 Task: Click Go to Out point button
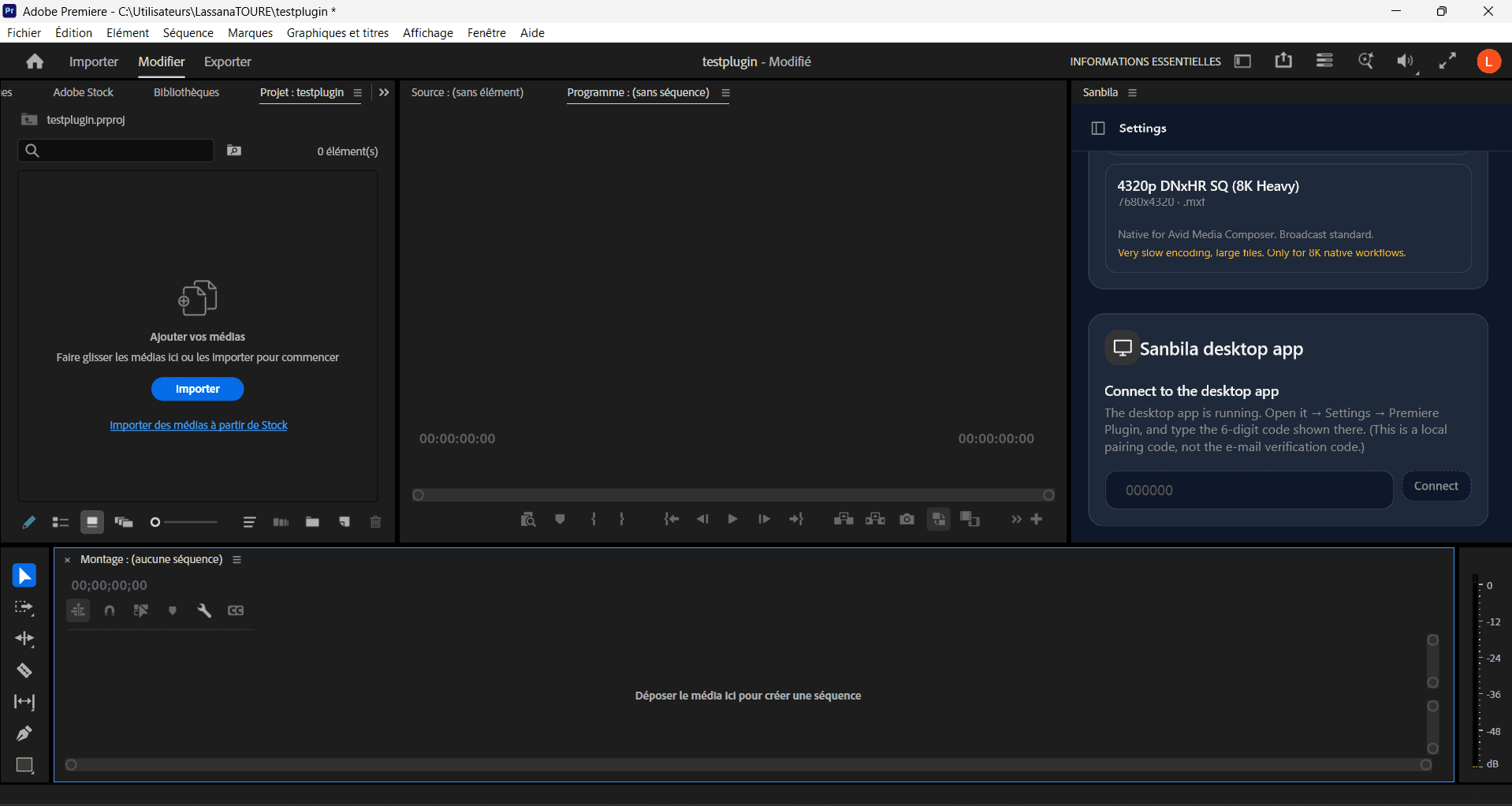796,519
